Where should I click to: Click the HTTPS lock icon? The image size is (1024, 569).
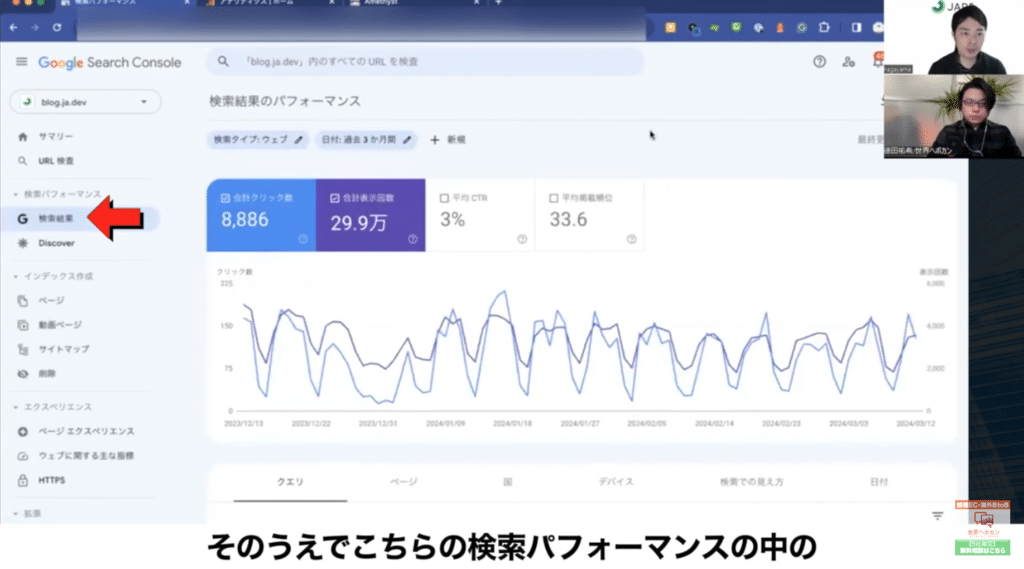coord(23,480)
